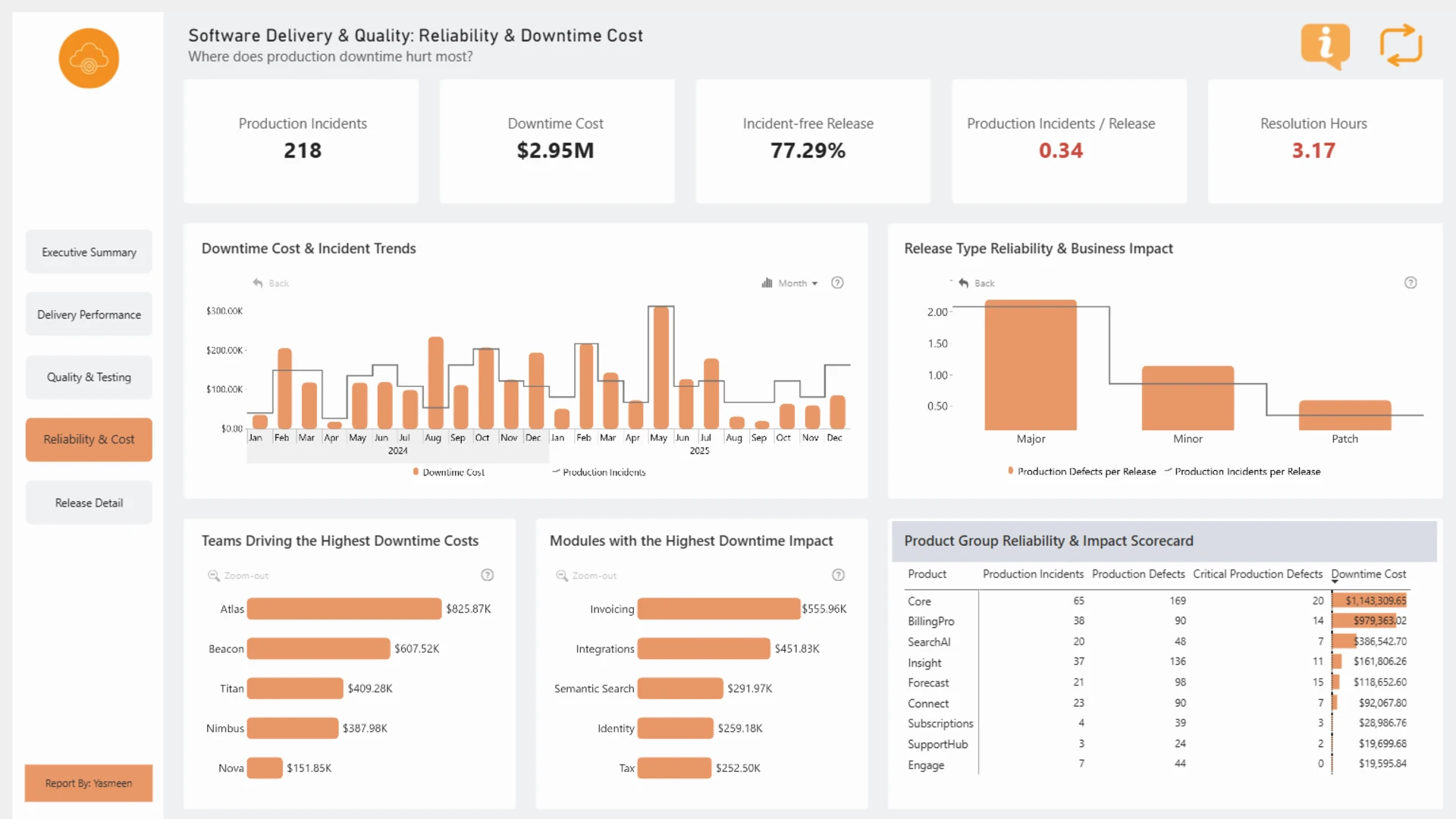Toggle Production Incidents legend entry
Image resolution: width=1456 pixels, height=819 pixels.
(x=599, y=472)
